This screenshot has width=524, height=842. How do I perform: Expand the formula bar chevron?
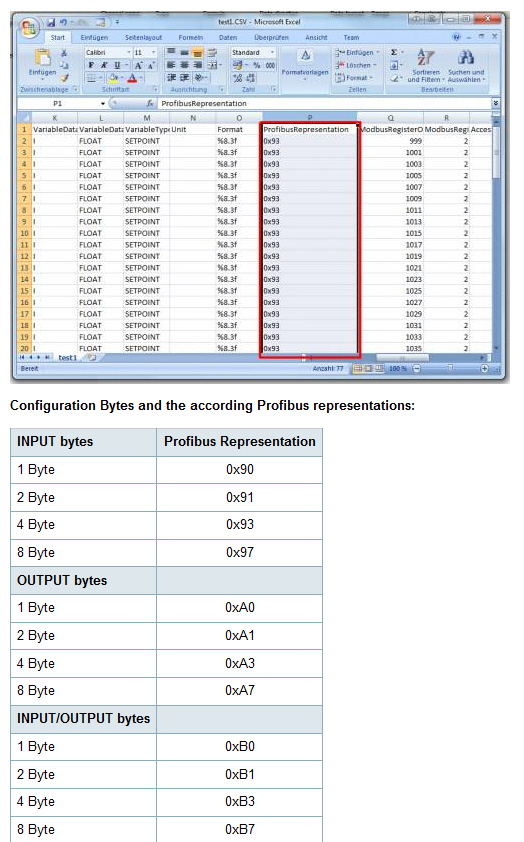496,103
